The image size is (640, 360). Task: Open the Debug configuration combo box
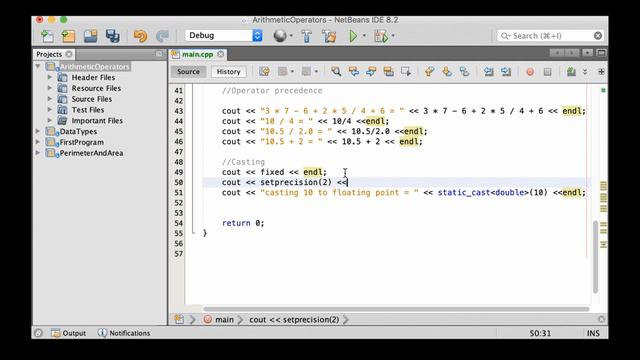click(224, 36)
